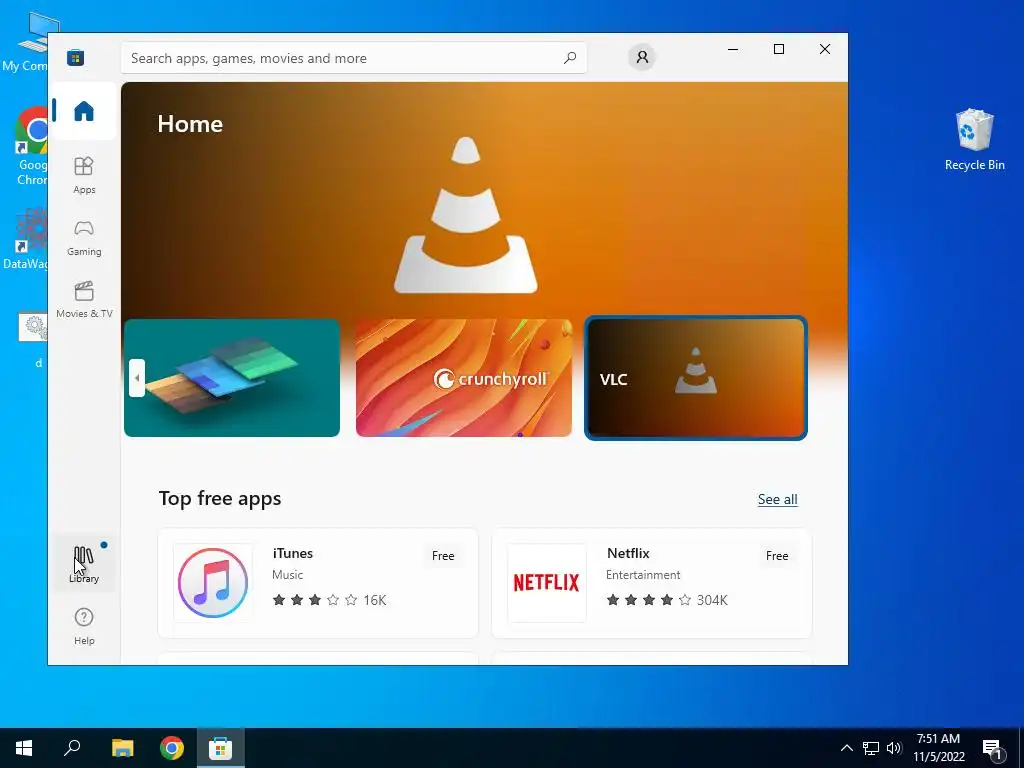This screenshot has height=768, width=1024.
Task: Click the Microsoft Store taskbar icon
Action: click(221, 748)
